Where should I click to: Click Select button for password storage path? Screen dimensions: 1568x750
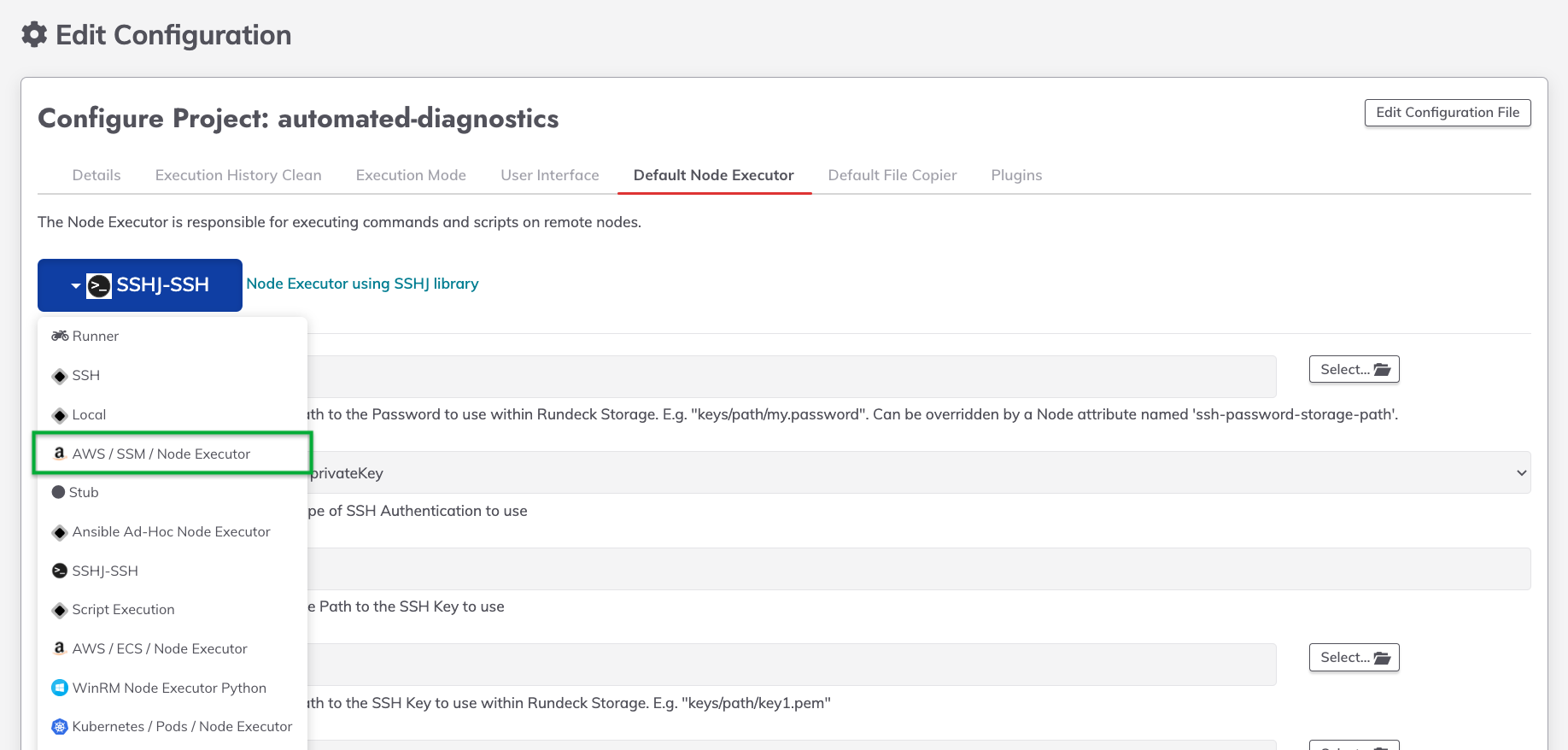(x=1354, y=369)
